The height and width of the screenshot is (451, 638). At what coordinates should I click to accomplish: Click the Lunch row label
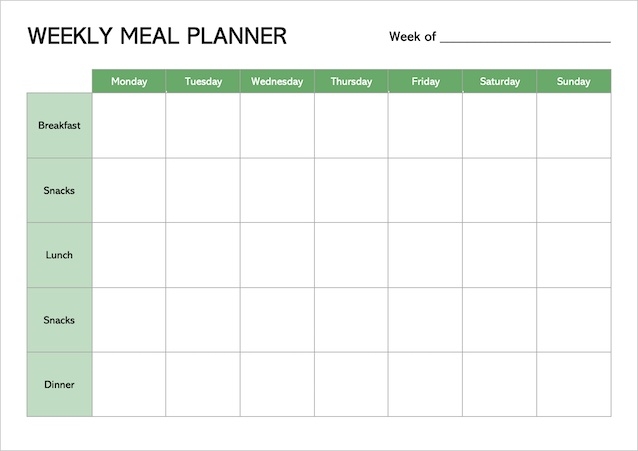59,255
